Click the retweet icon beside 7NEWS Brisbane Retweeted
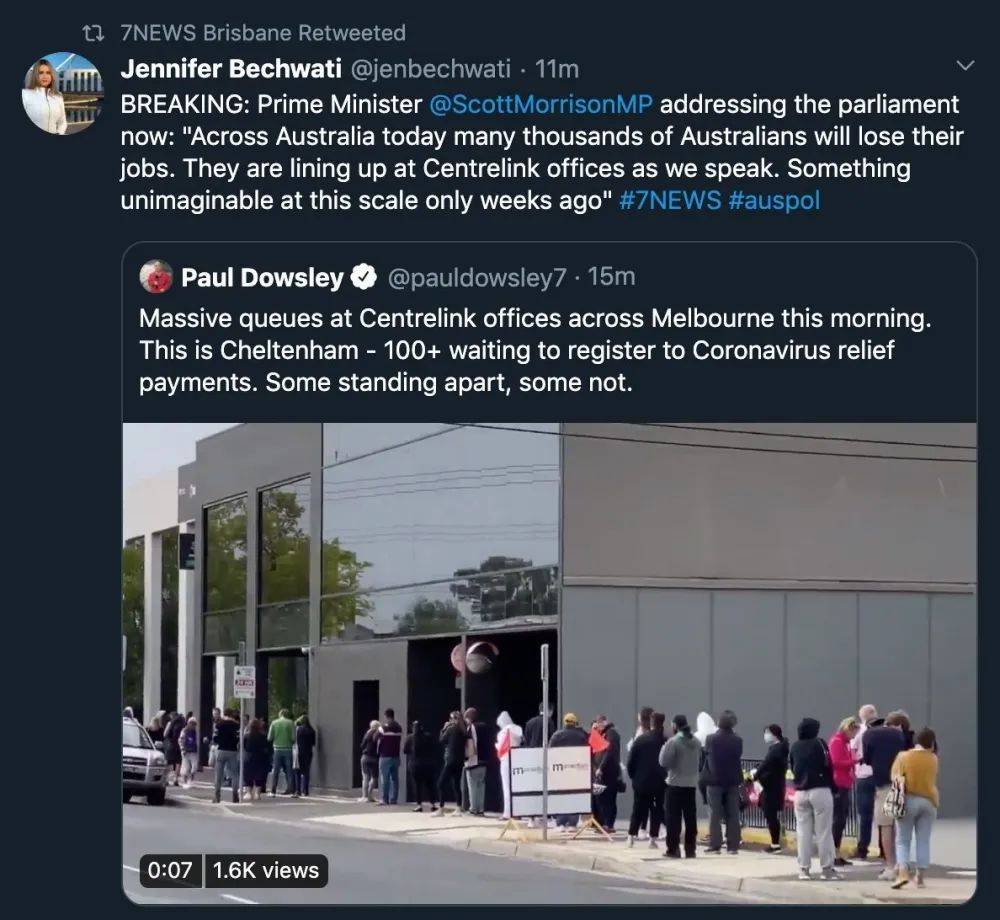1000x920 pixels. 94,33
